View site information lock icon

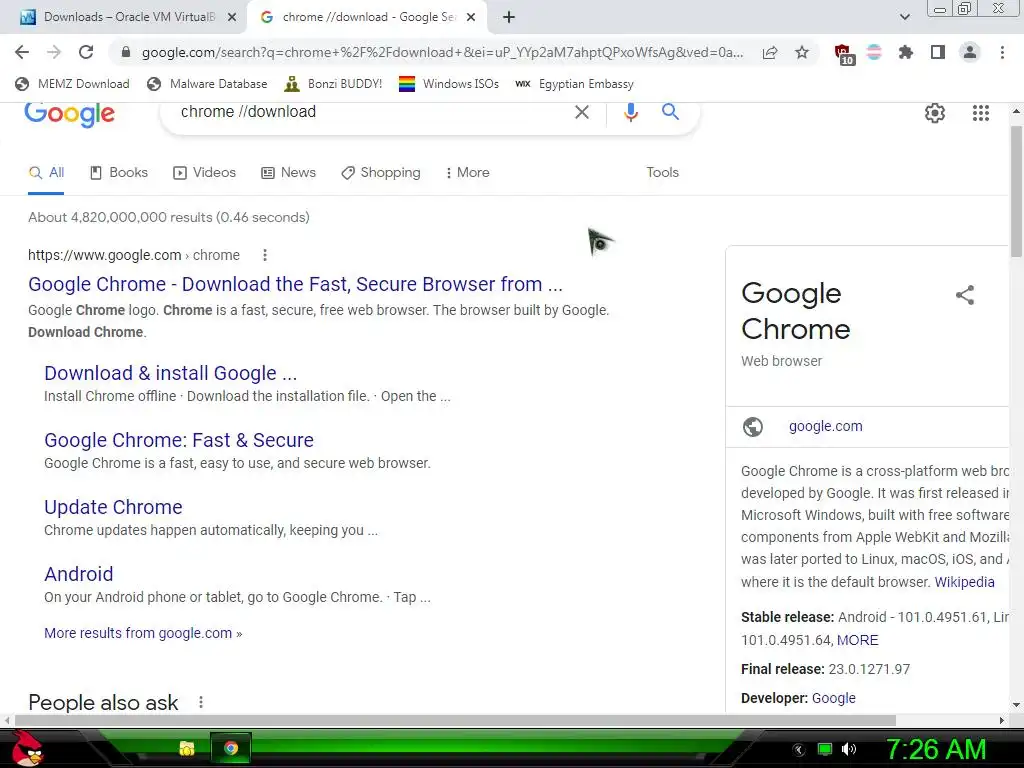[x=126, y=52]
